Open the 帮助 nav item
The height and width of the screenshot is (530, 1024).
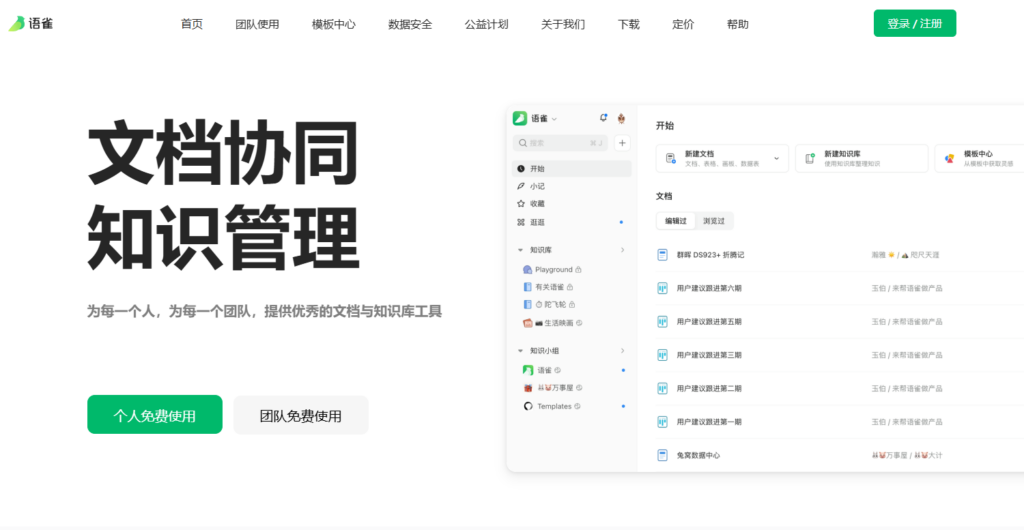pos(738,24)
